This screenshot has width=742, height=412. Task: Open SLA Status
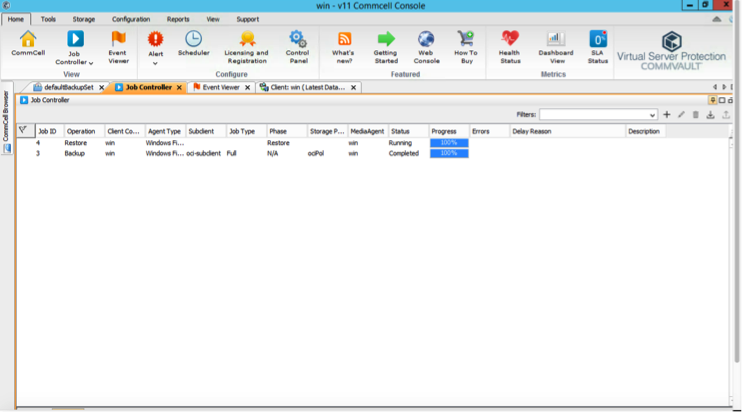[x=598, y=47]
